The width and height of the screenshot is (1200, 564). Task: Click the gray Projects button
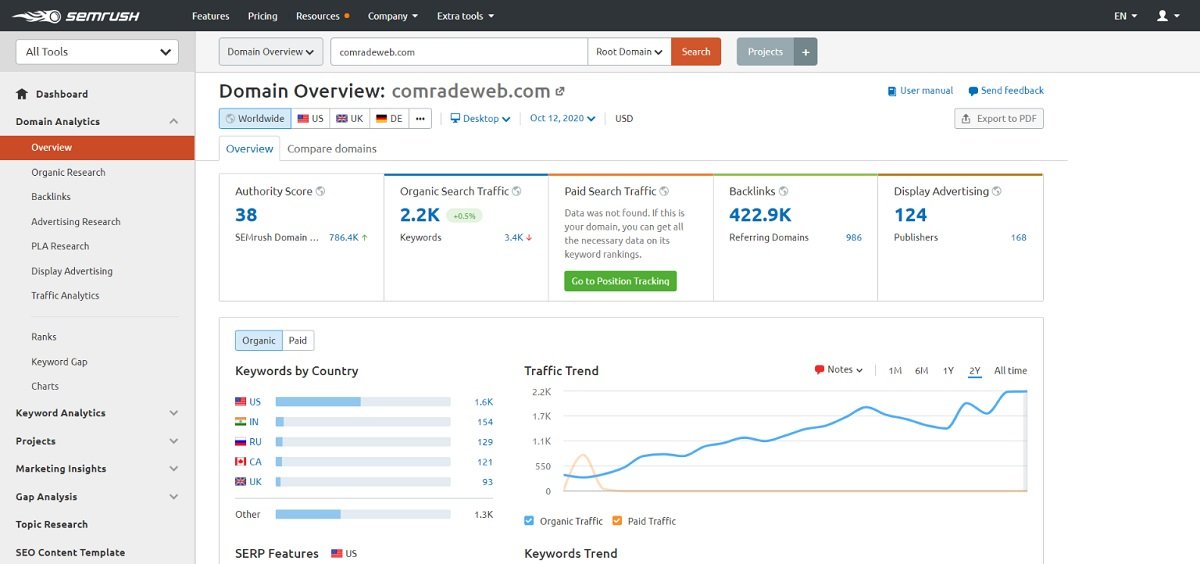[x=765, y=52]
